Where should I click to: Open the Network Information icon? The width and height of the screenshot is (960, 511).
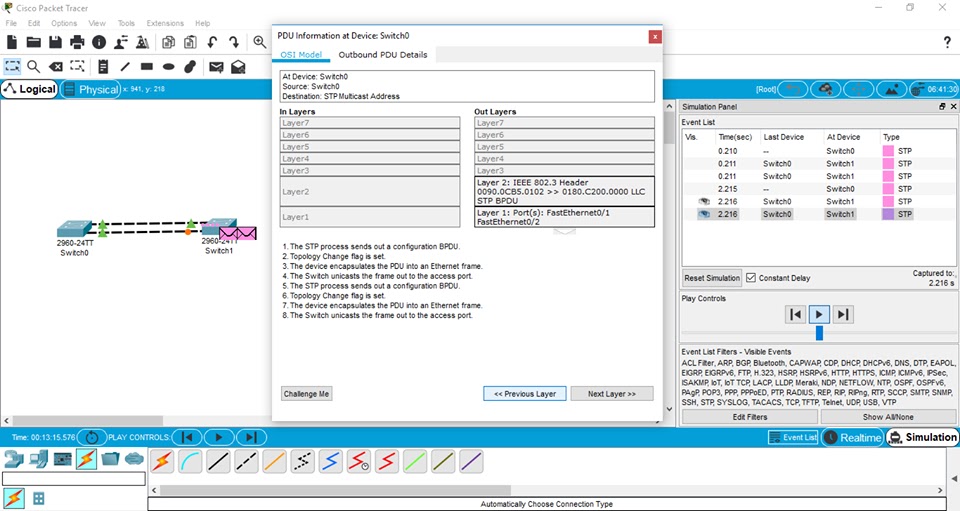click(99, 42)
